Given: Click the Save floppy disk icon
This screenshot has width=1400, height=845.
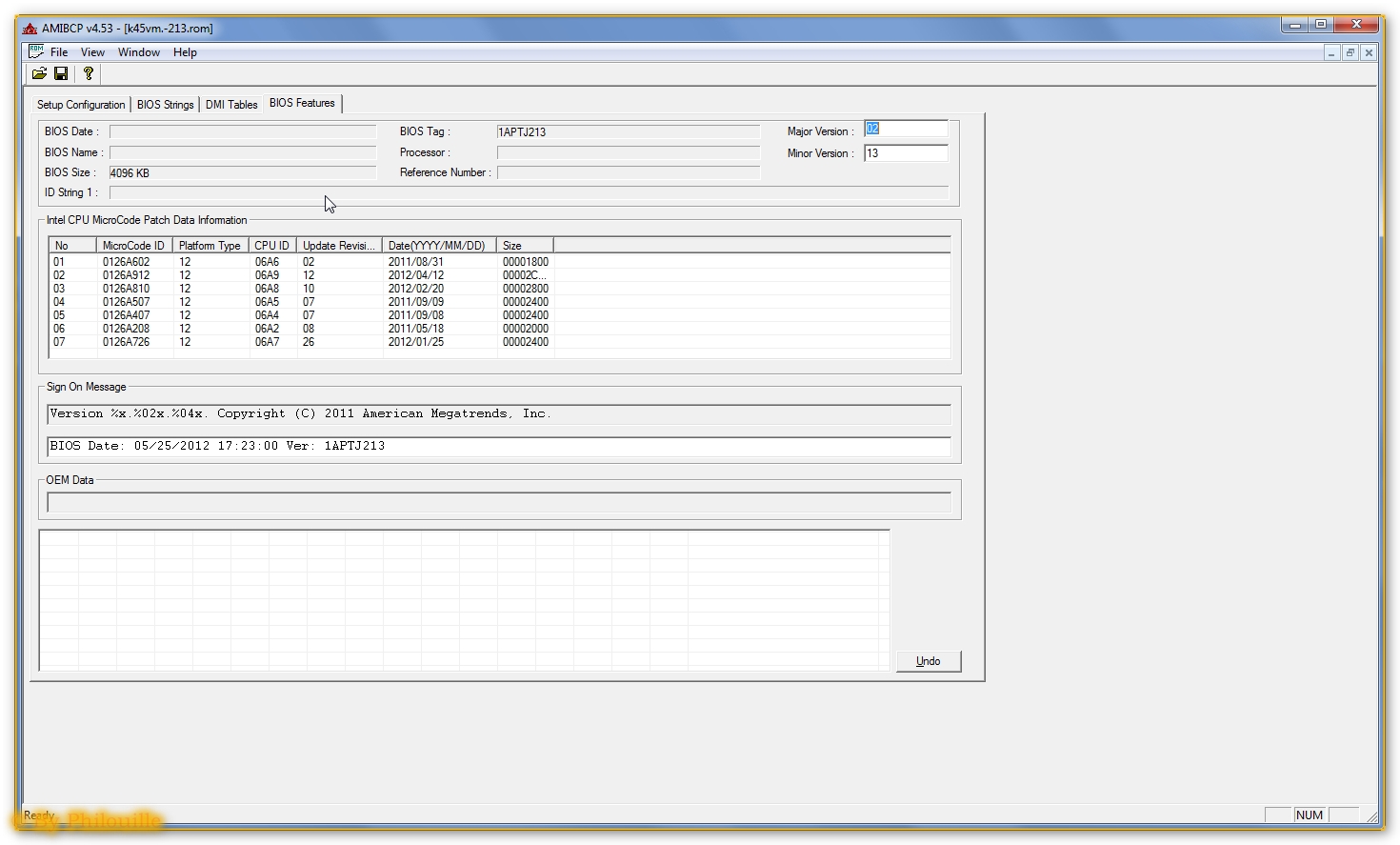Looking at the screenshot, I should click(61, 73).
